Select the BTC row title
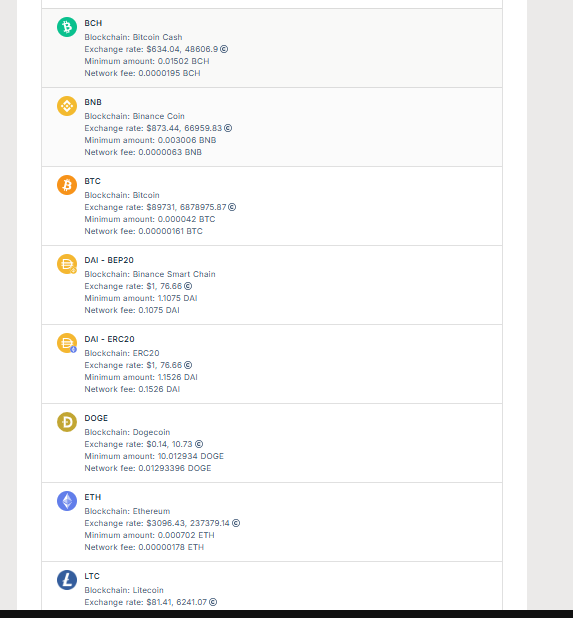This screenshot has height=618, width=573. pos(93,181)
